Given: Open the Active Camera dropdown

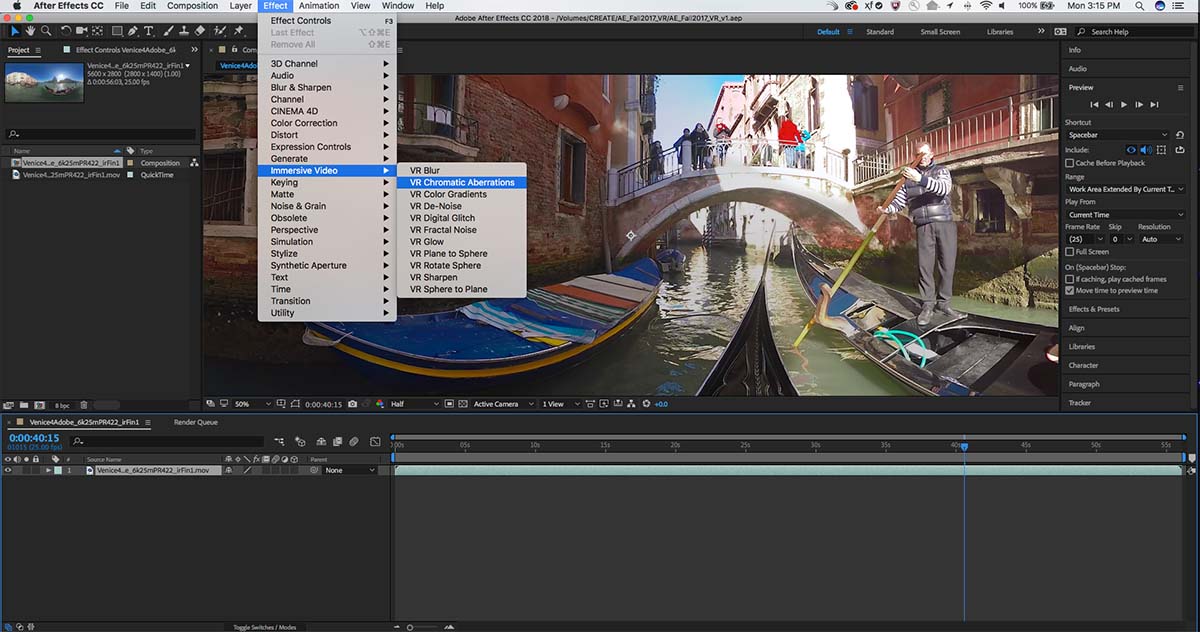Looking at the screenshot, I should (500, 404).
